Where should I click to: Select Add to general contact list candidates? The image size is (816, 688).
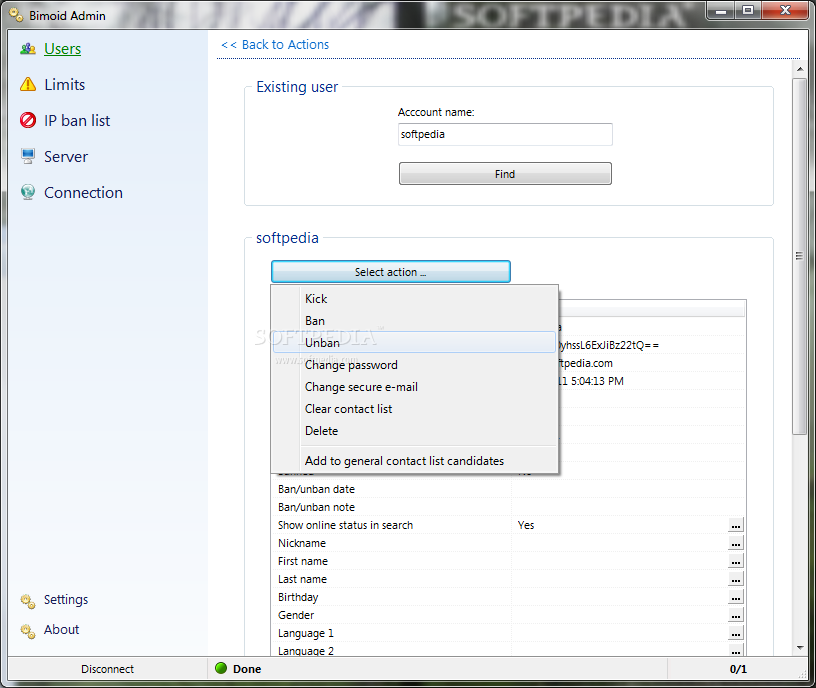[415, 461]
